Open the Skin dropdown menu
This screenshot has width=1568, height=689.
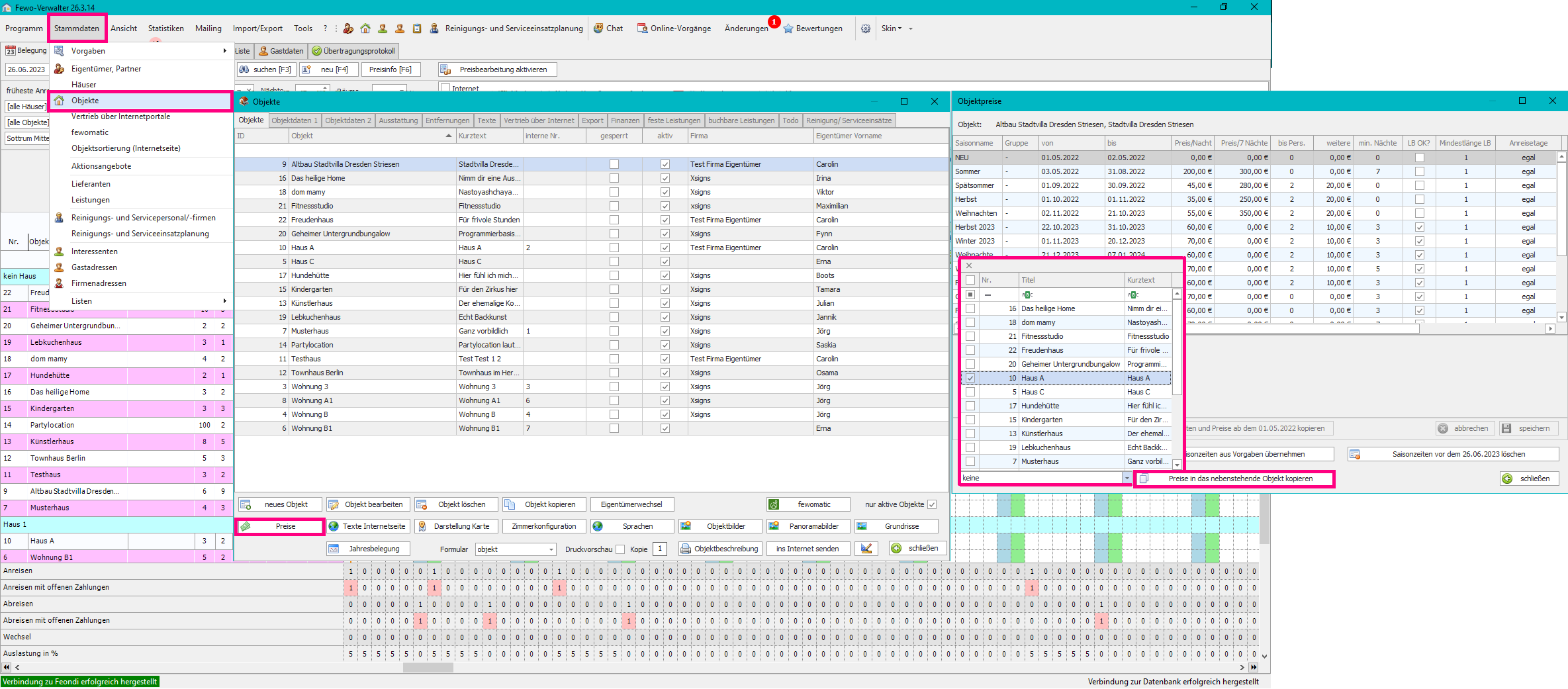tap(892, 28)
